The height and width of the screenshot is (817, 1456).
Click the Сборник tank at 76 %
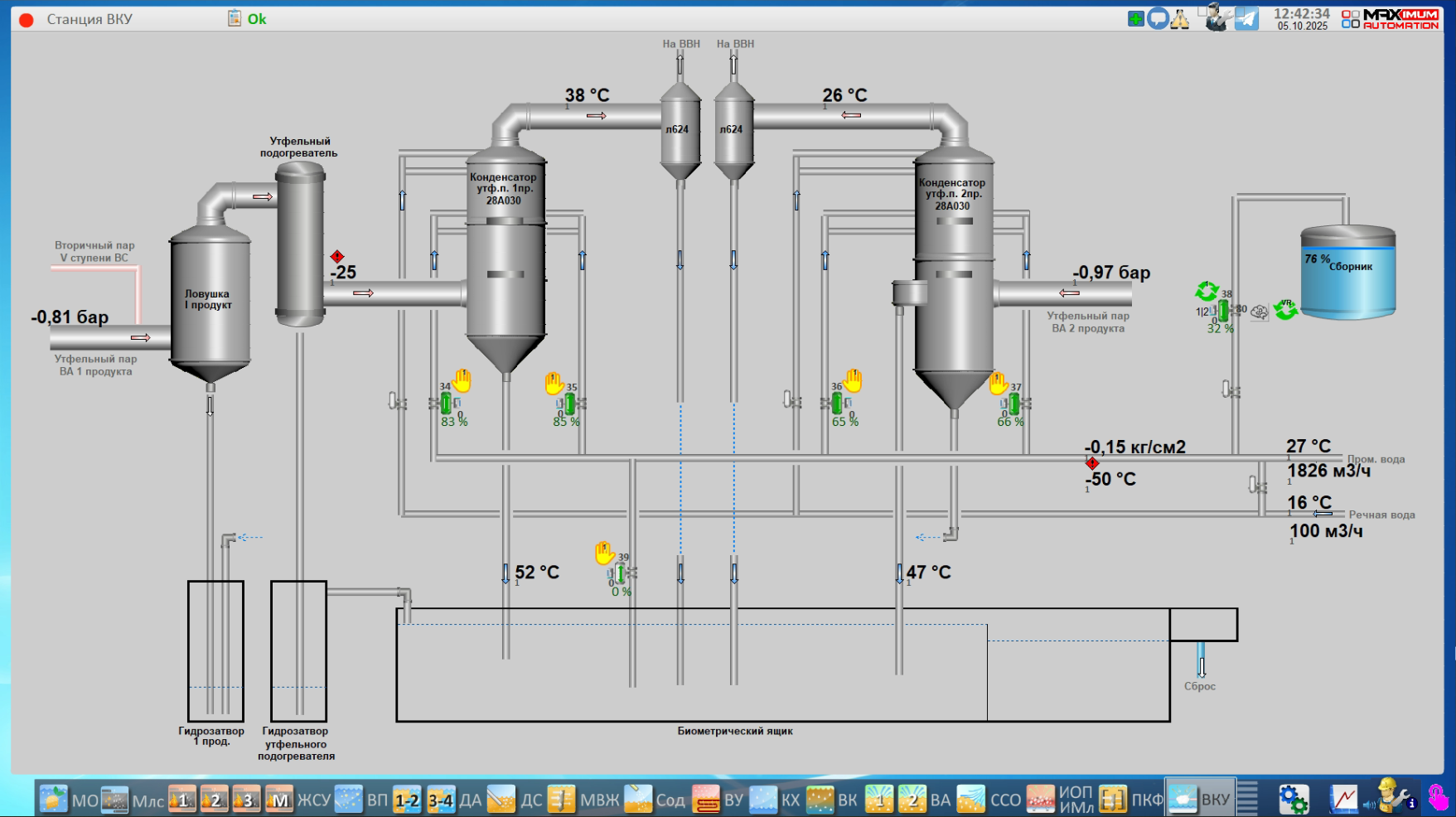[1347, 272]
